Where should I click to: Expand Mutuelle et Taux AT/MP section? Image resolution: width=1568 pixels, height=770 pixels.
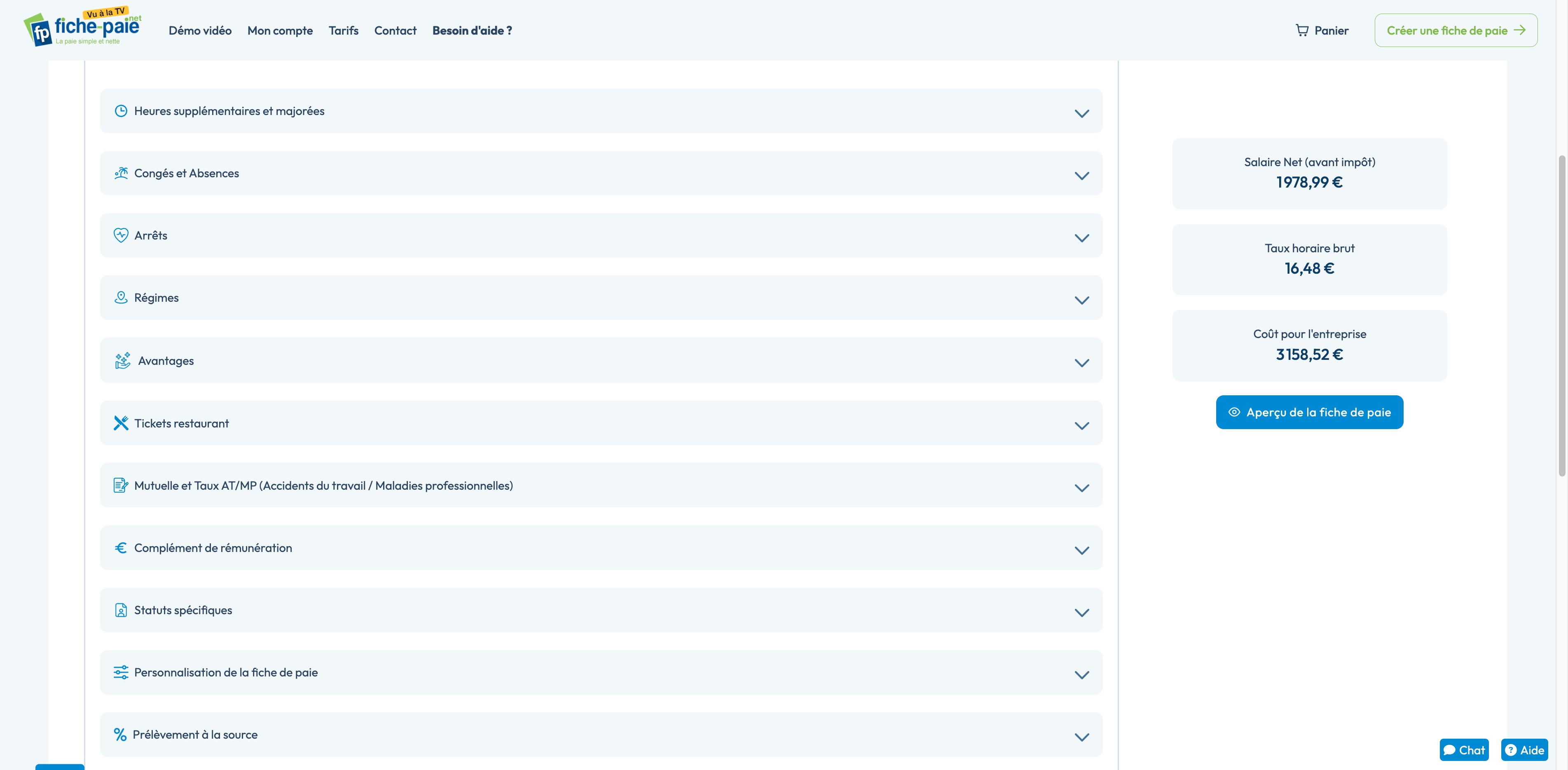pyautogui.click(x=1081, y=487)
